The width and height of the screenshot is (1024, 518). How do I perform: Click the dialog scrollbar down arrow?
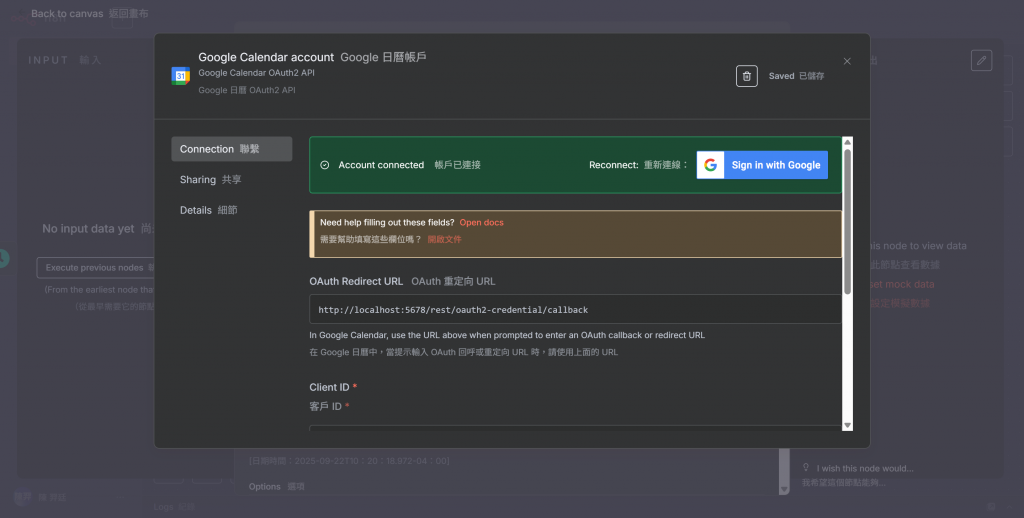coord(848,425)
